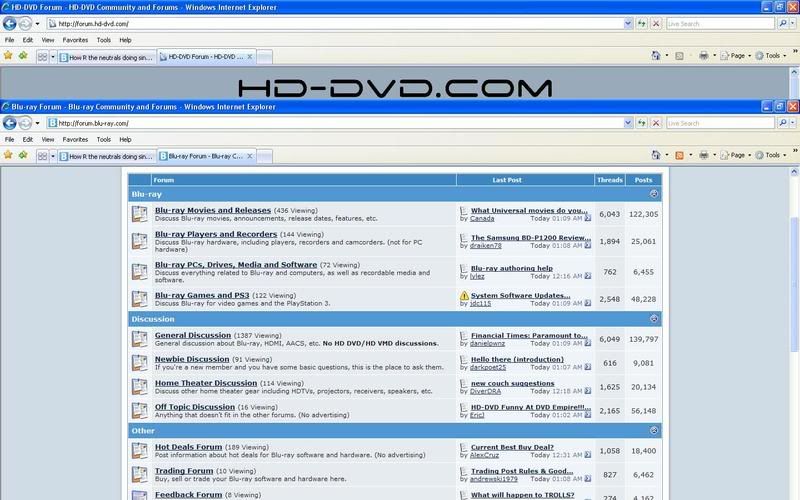Image resolution: width=800 pixels, height=500 pixels.
Task: Click forum icon beside General Discussion
Action: pyautogui.click(x=139, y=339)
